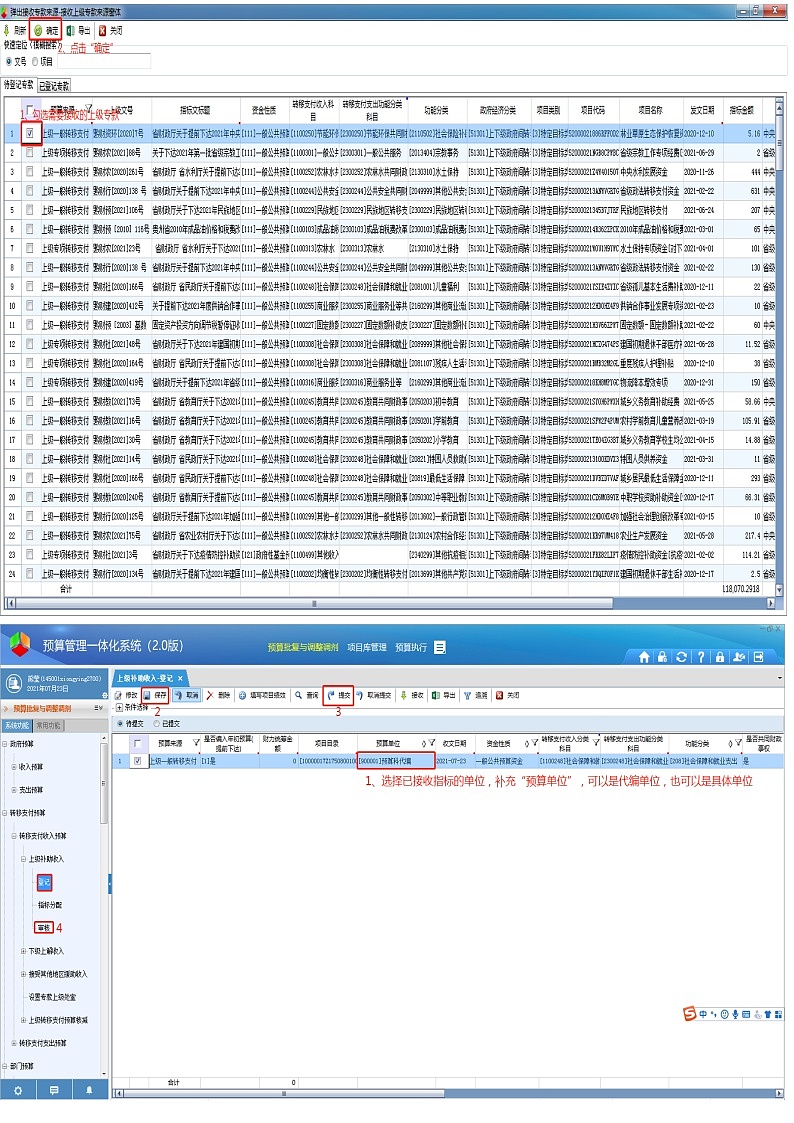
Task: Check the checkbox for row 2 in top table
Action: point(30,153)
